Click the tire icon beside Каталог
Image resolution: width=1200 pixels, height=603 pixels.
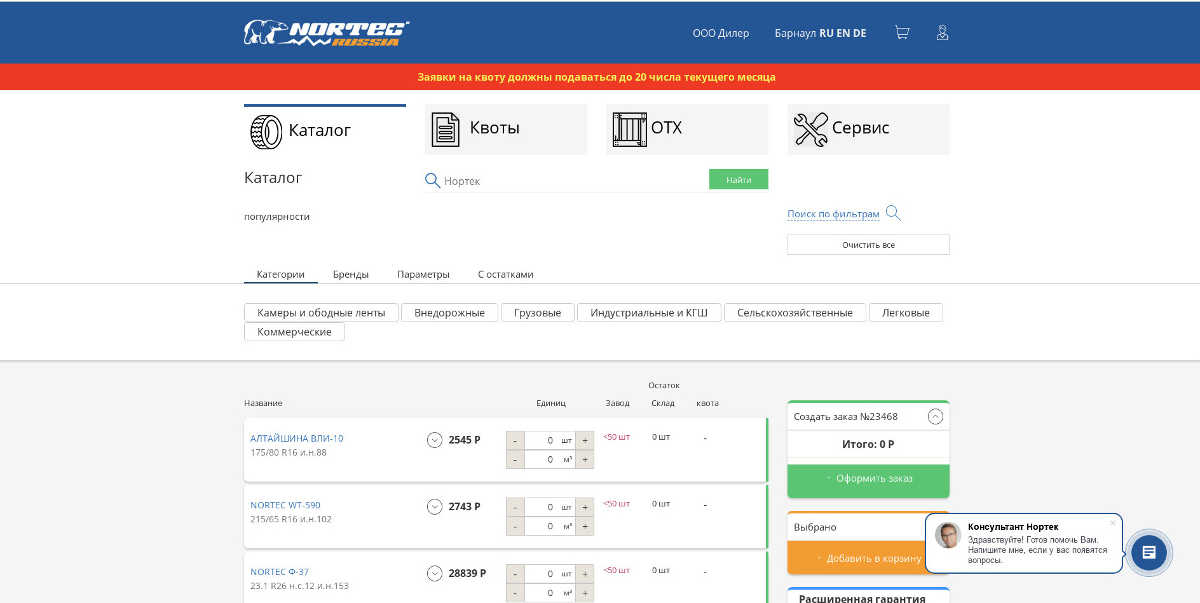(266, 130)
